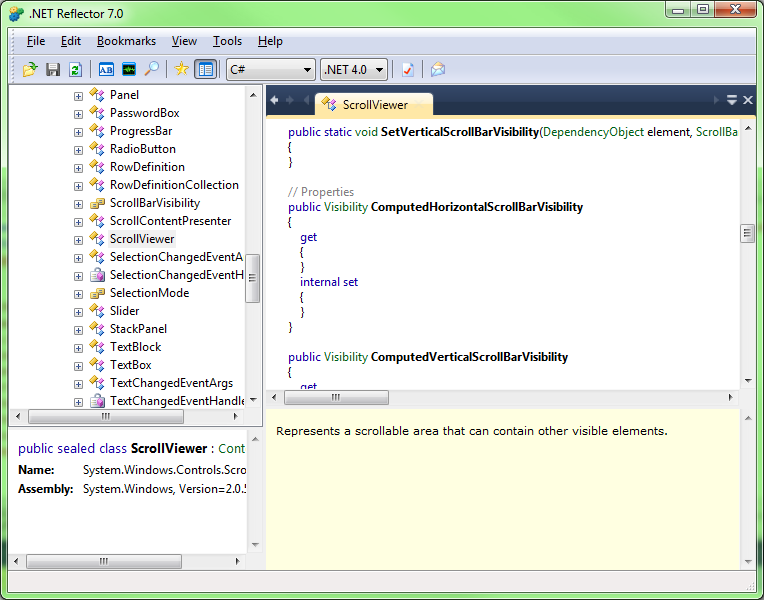
Task: Select ScrollContentPresenter in the tree
Action: point(171,221)
